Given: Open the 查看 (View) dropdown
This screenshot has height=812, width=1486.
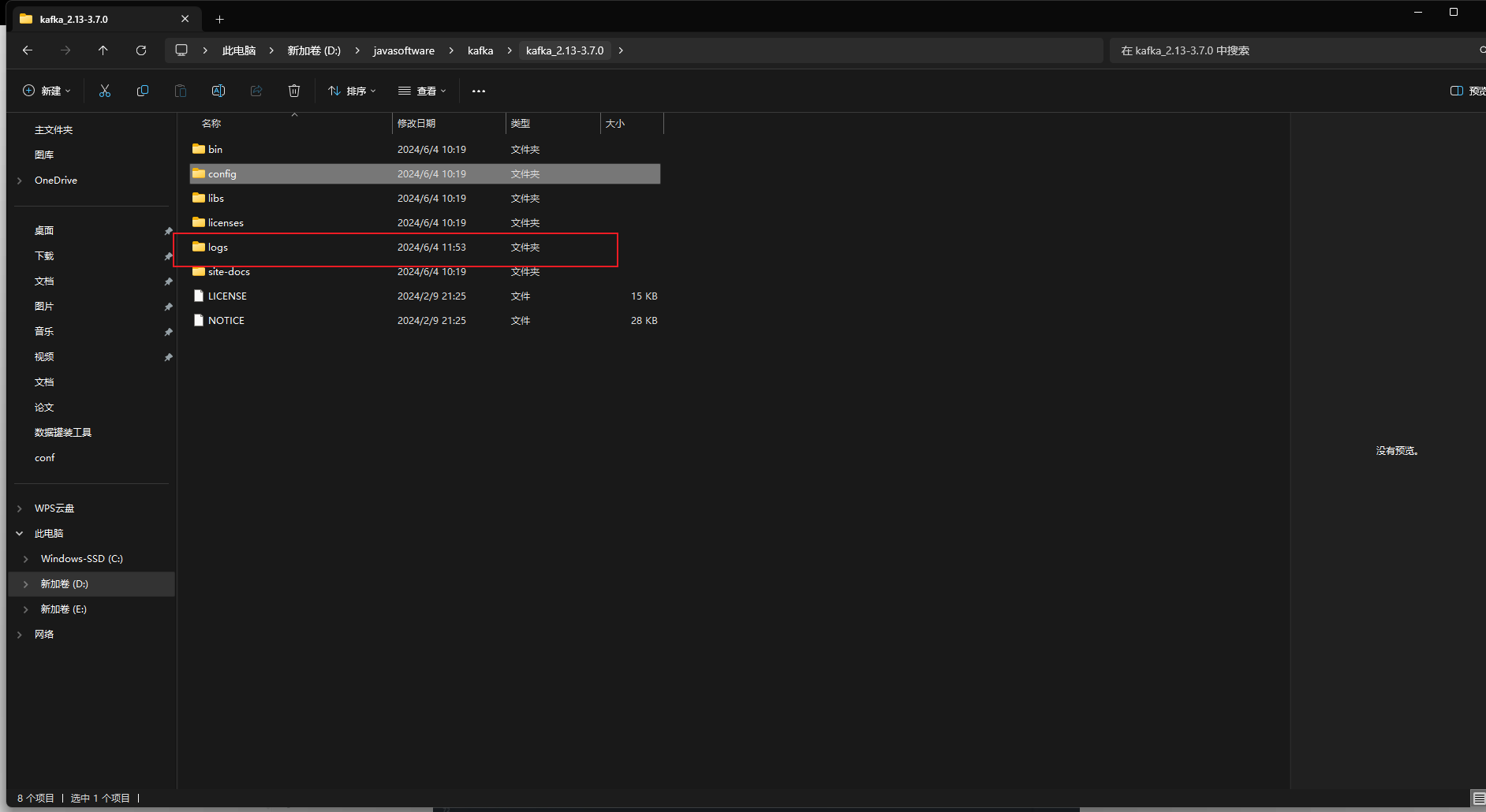Looking at the screenshot, I should point(422,91).
